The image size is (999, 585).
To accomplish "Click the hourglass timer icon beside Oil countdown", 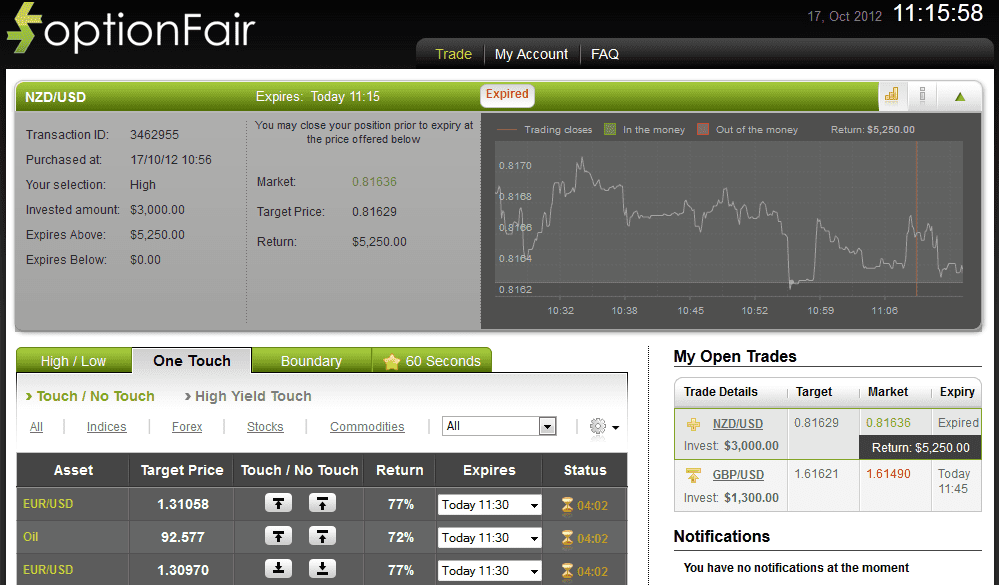I will click(x=567, y=537).
